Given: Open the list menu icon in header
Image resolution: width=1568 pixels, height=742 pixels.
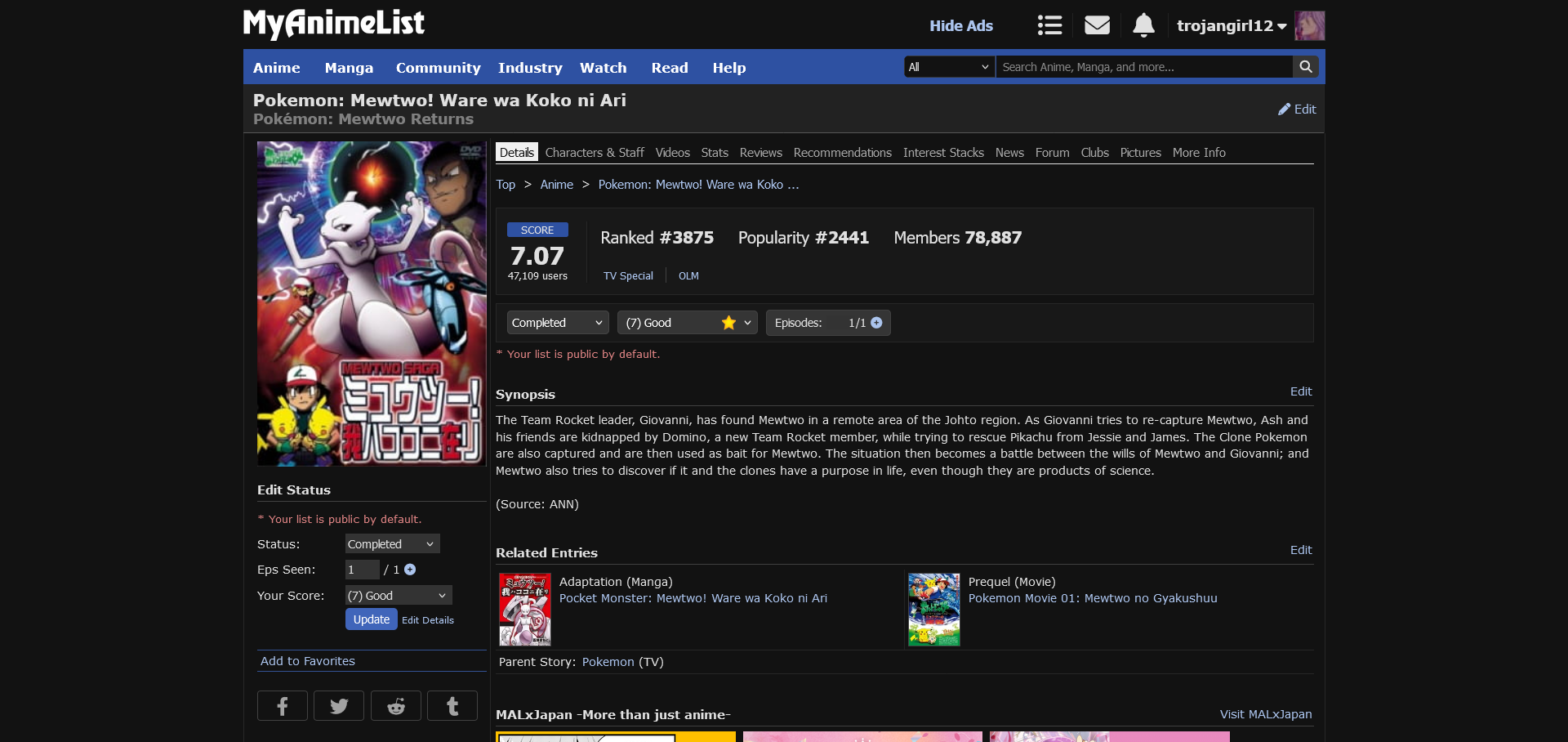Looking at the screenshot, I should point(1049,25).
